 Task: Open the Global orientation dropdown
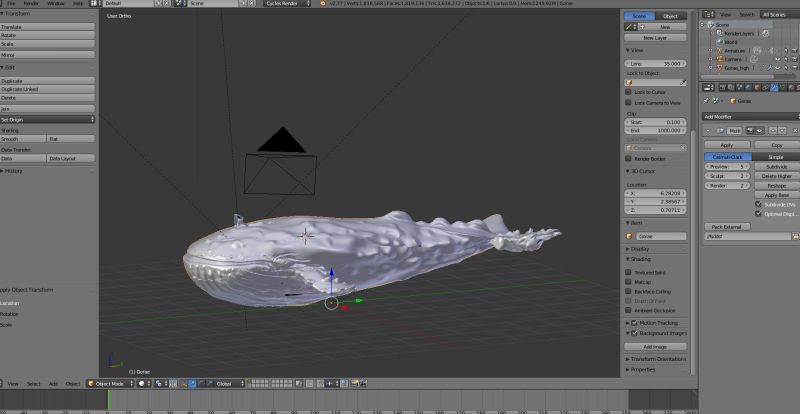click(230, 383)
